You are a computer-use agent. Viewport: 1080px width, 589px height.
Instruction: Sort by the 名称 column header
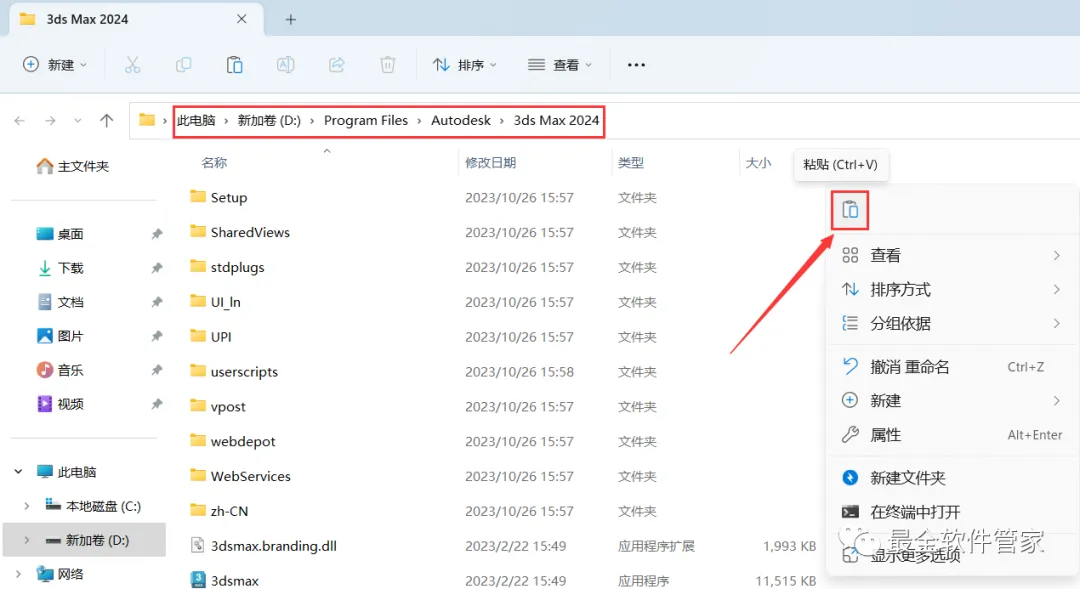tap(214, 163)
